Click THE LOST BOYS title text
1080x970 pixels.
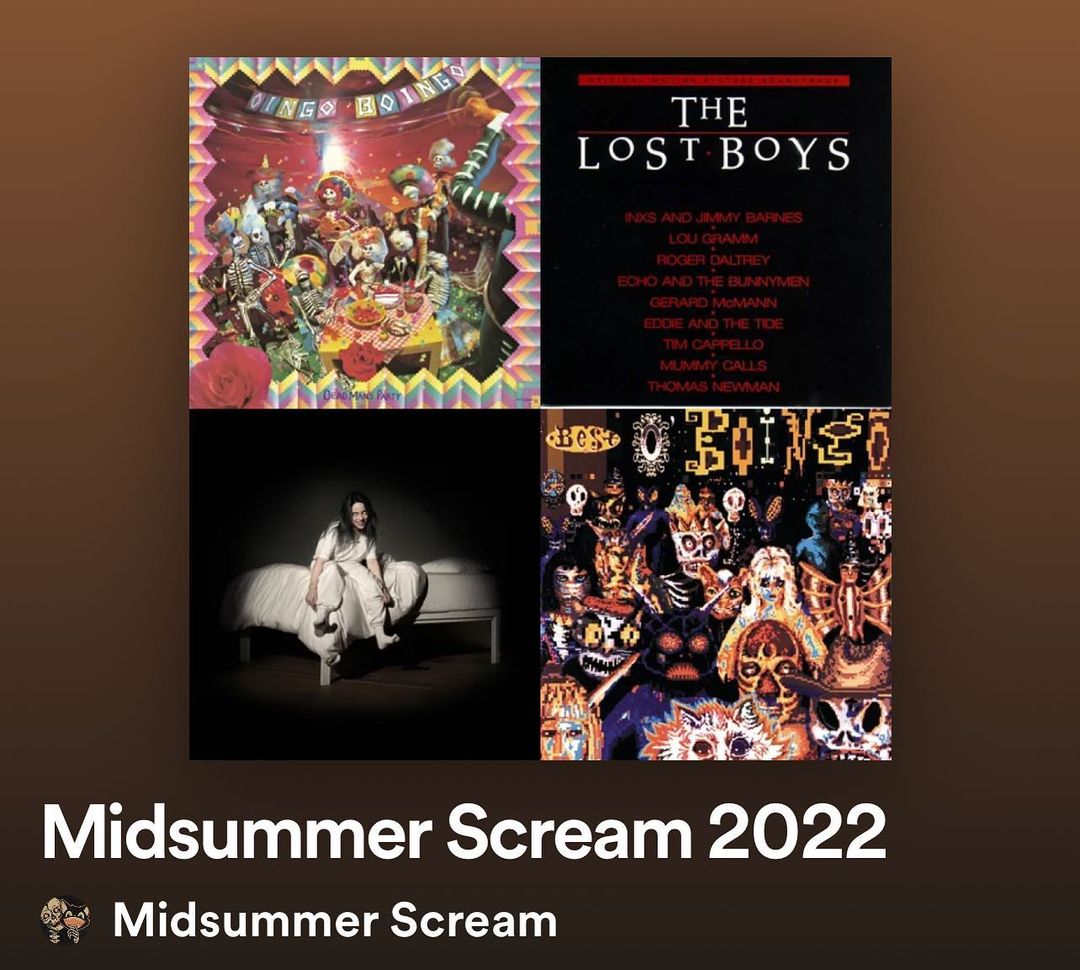[714, 133]
